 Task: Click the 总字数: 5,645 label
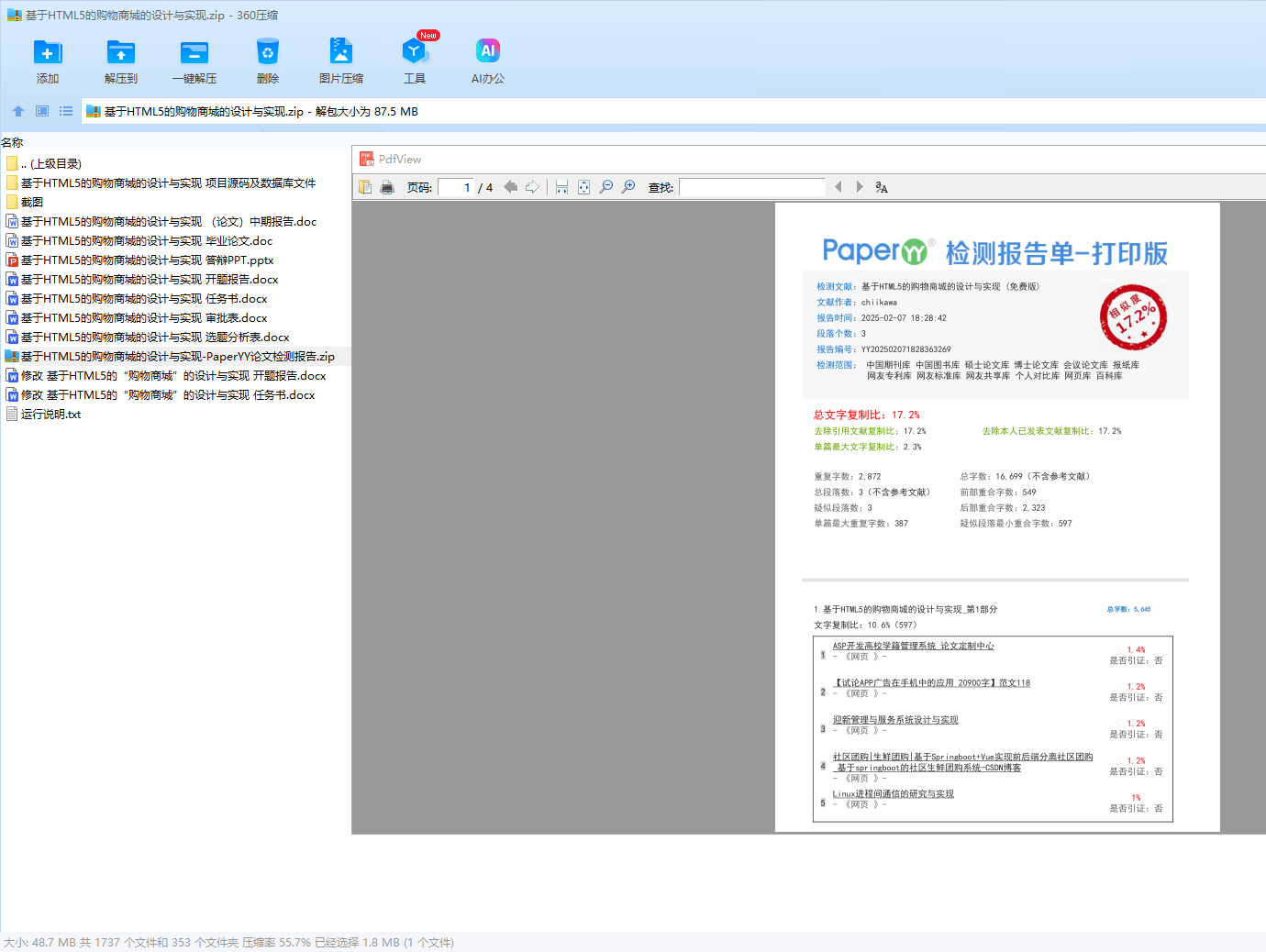click(x=1128, y=609)
